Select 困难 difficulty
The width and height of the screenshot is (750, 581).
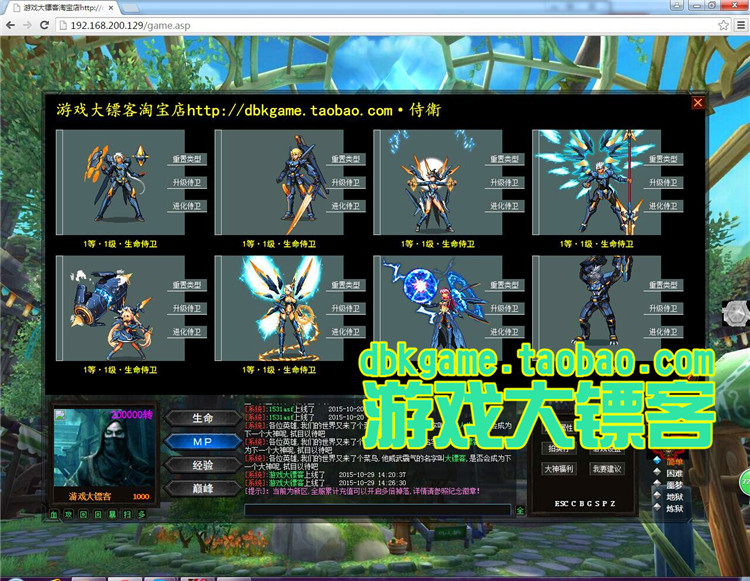click(674, 473)
